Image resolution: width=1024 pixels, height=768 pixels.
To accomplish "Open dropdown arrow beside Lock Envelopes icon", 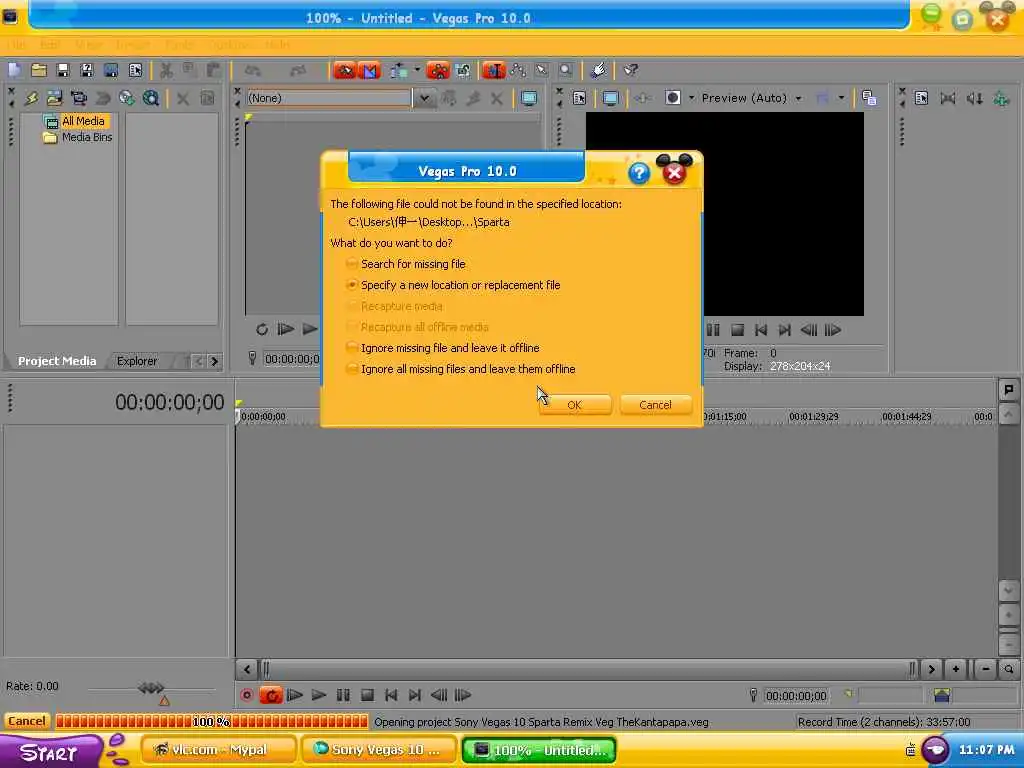I will click(417, 69).
